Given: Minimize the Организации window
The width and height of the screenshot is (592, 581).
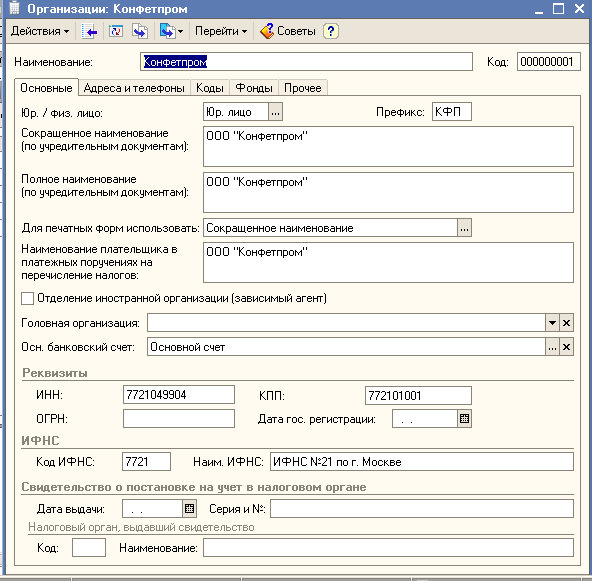Looking at the screenshot, I should click(x=539, y=9).
